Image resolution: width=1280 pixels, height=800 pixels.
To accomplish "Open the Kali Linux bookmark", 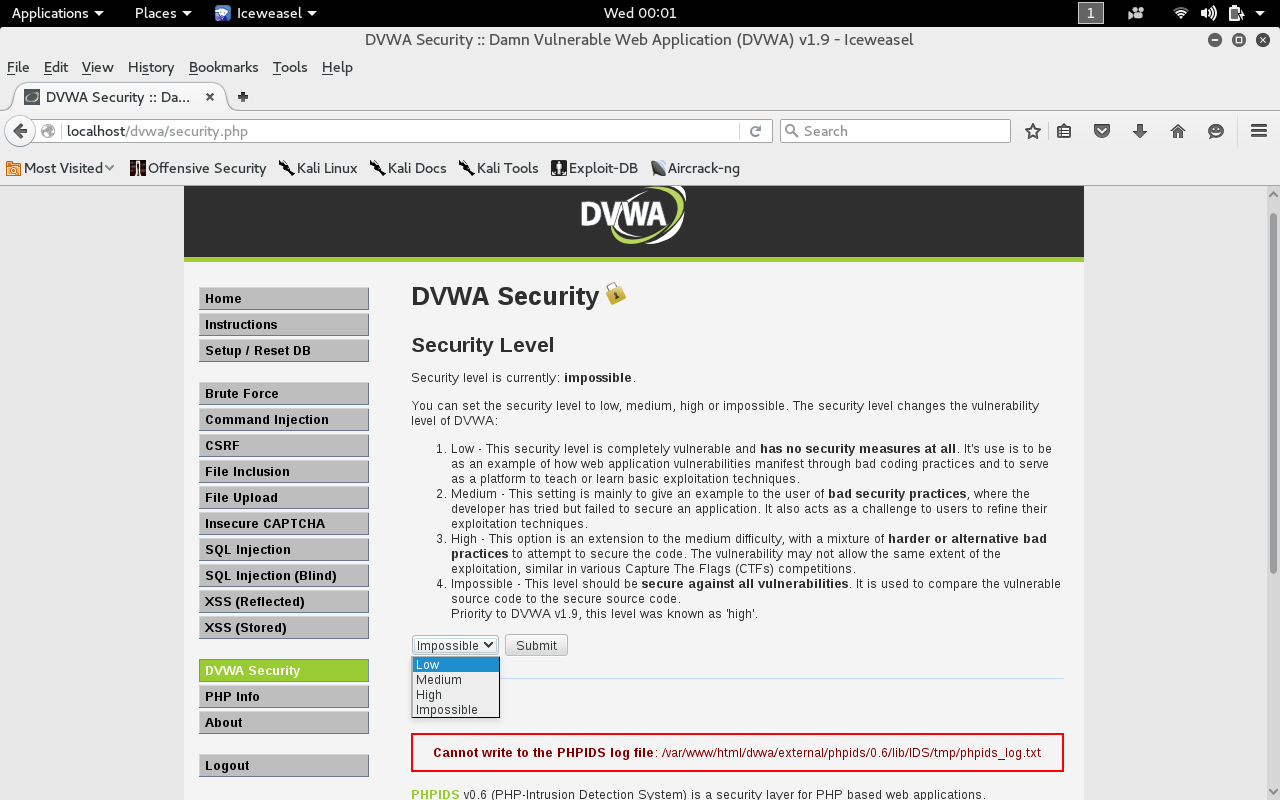I will click(x=317, y=168).
